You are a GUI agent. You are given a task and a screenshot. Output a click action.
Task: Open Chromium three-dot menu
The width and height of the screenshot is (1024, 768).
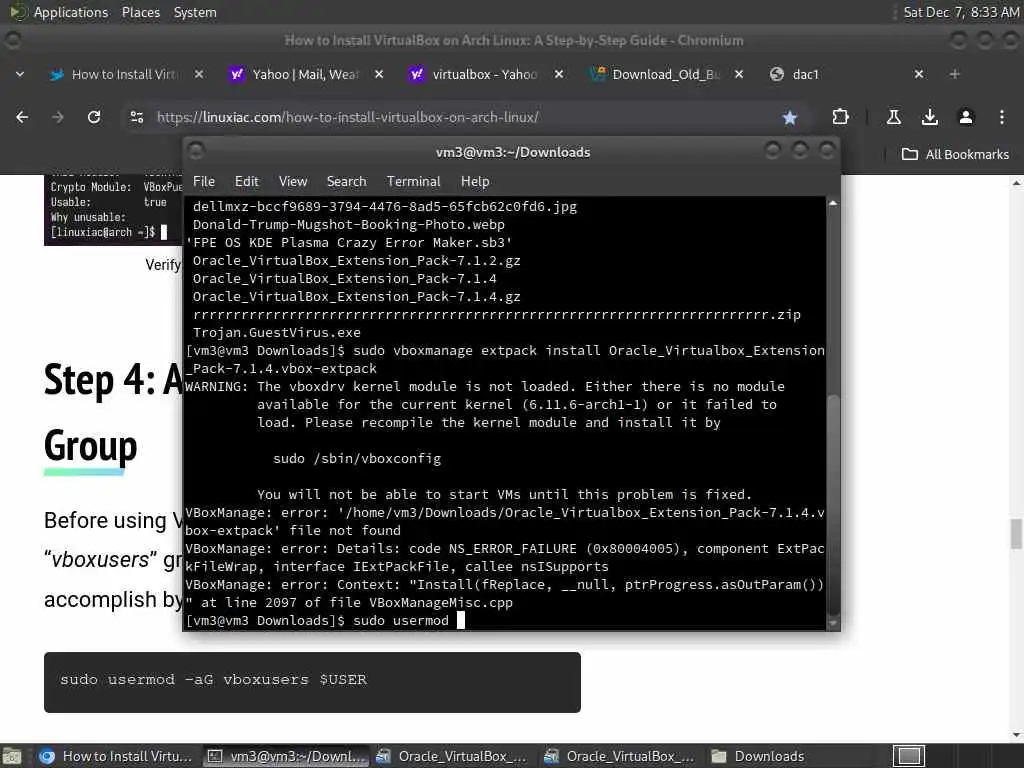click(1002, 118)
